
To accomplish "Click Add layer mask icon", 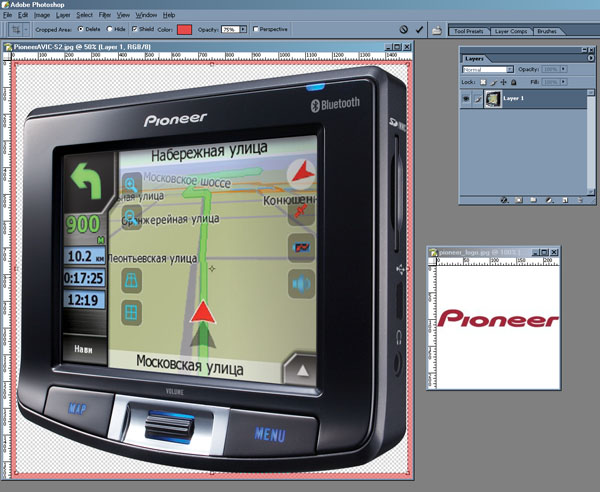I will [518, 200].
